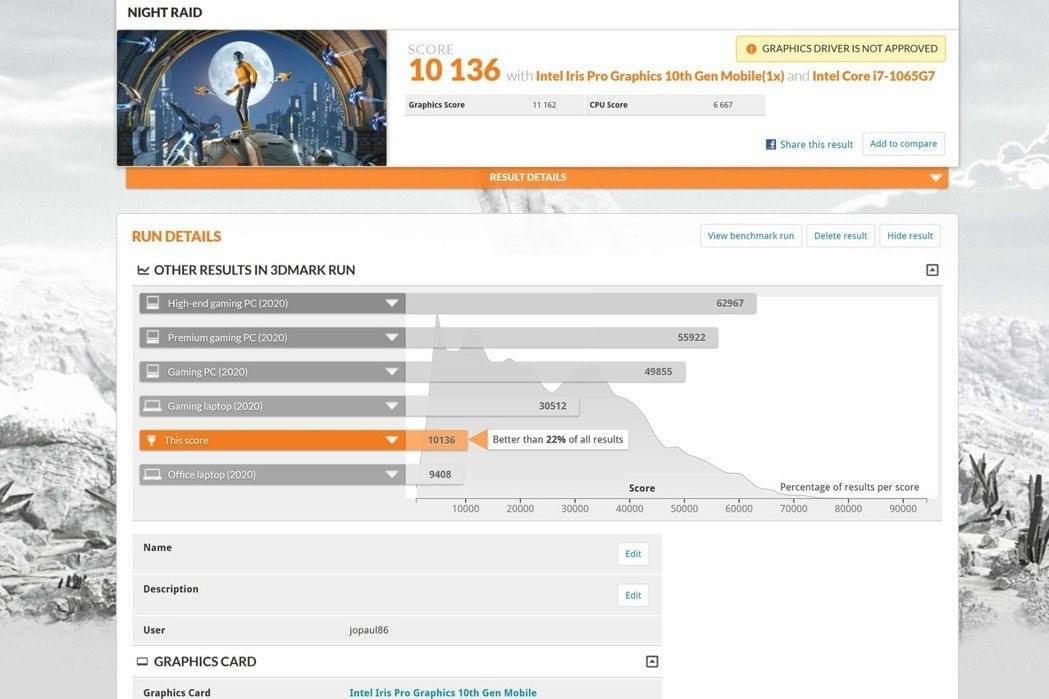The width and height of the screenshot is (1049, 699).
Task: Open the High-end gaming PC (2020) dropdown
Action: tap(392, 303)
